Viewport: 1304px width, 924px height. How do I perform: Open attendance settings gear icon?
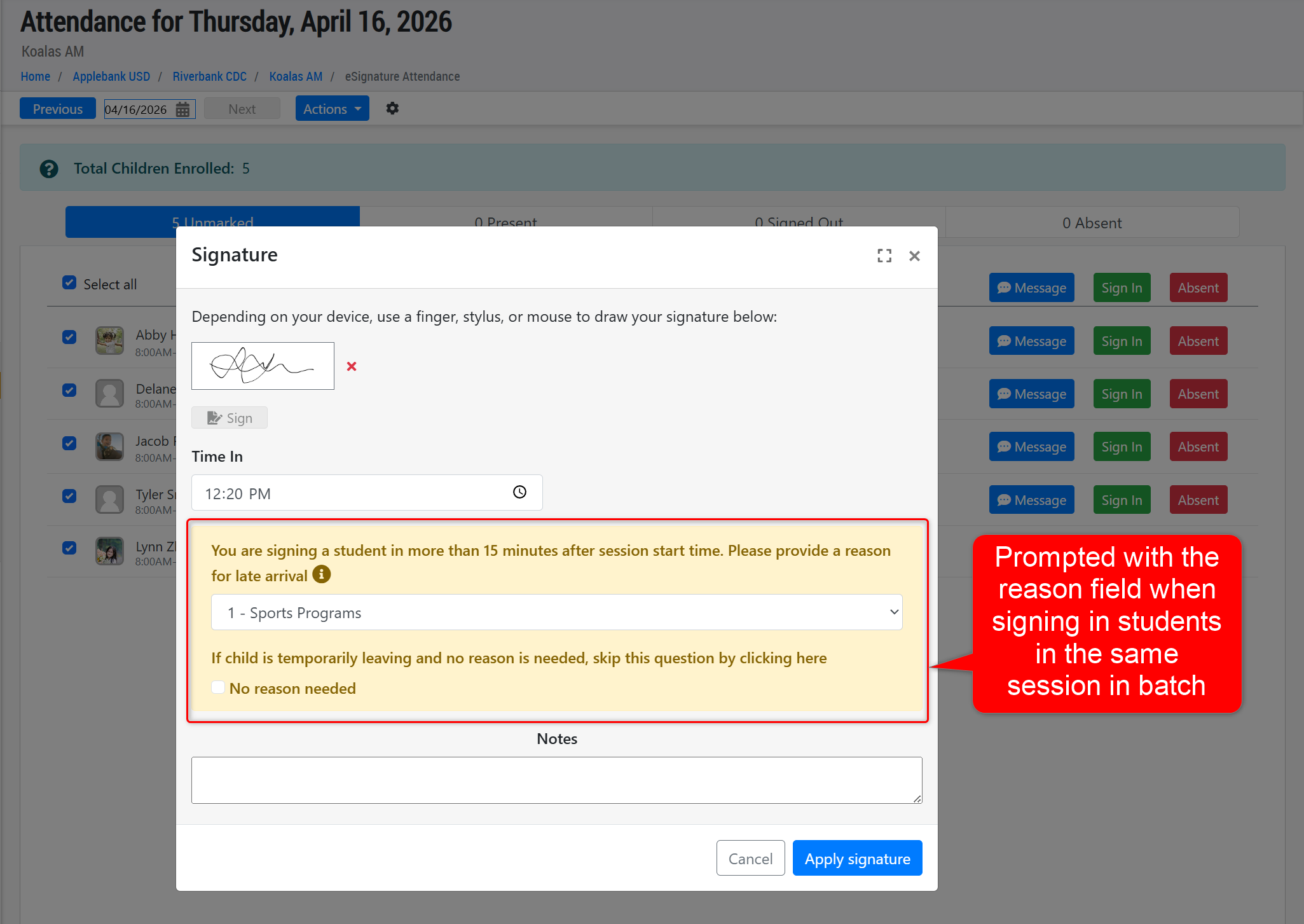[x=392, y=109]
